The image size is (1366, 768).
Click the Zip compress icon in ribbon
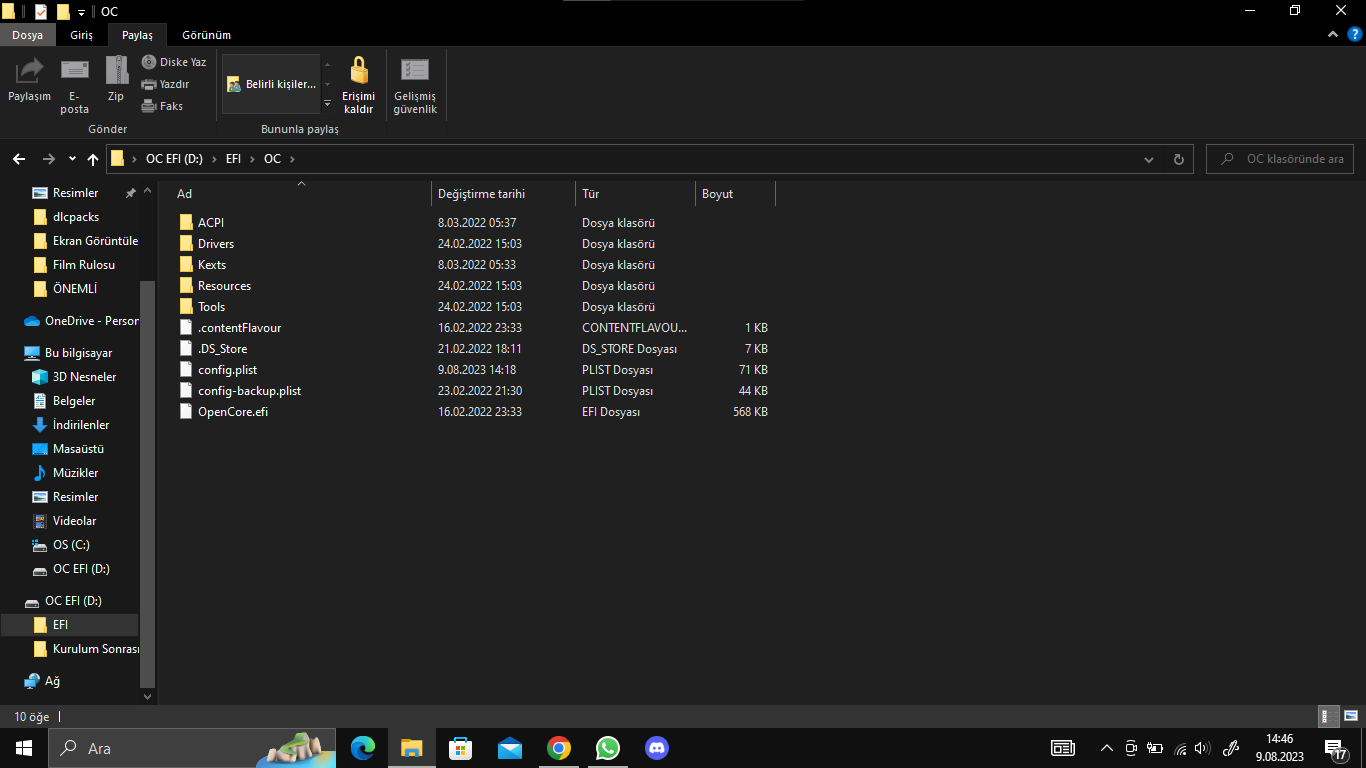pos(116,71)
